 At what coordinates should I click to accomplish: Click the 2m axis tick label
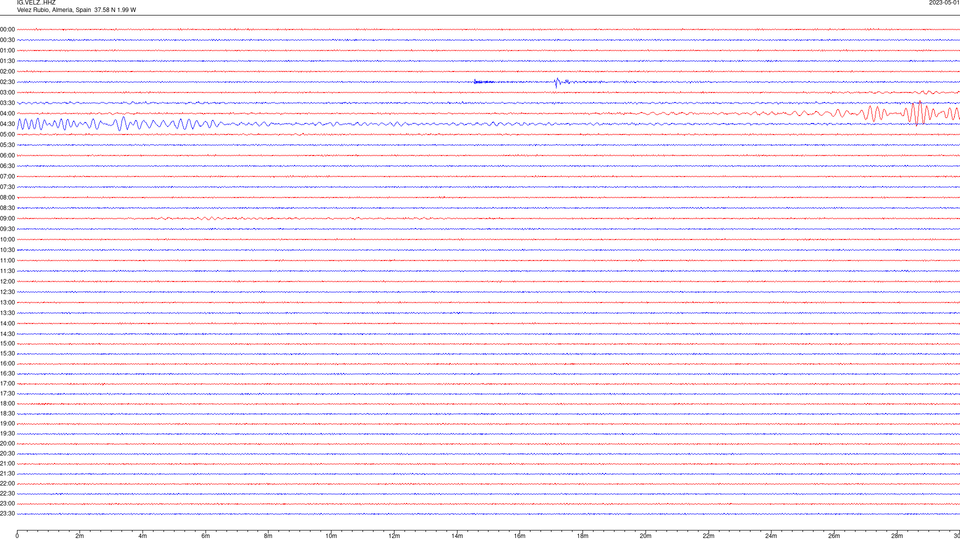[80, 536]
